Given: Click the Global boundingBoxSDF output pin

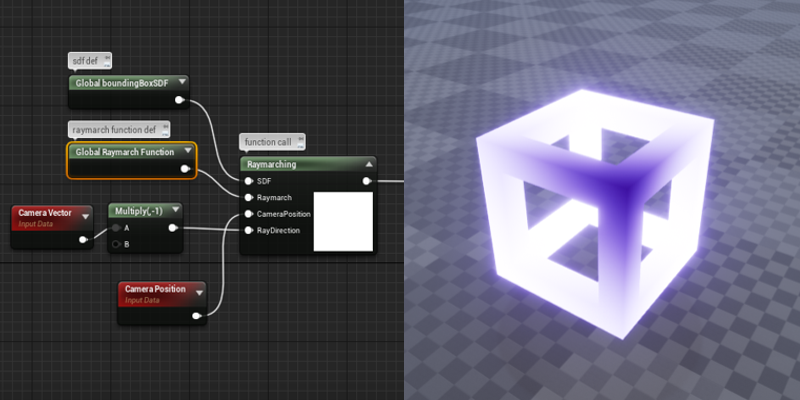Looking at the screenshot, I should 179,100.
